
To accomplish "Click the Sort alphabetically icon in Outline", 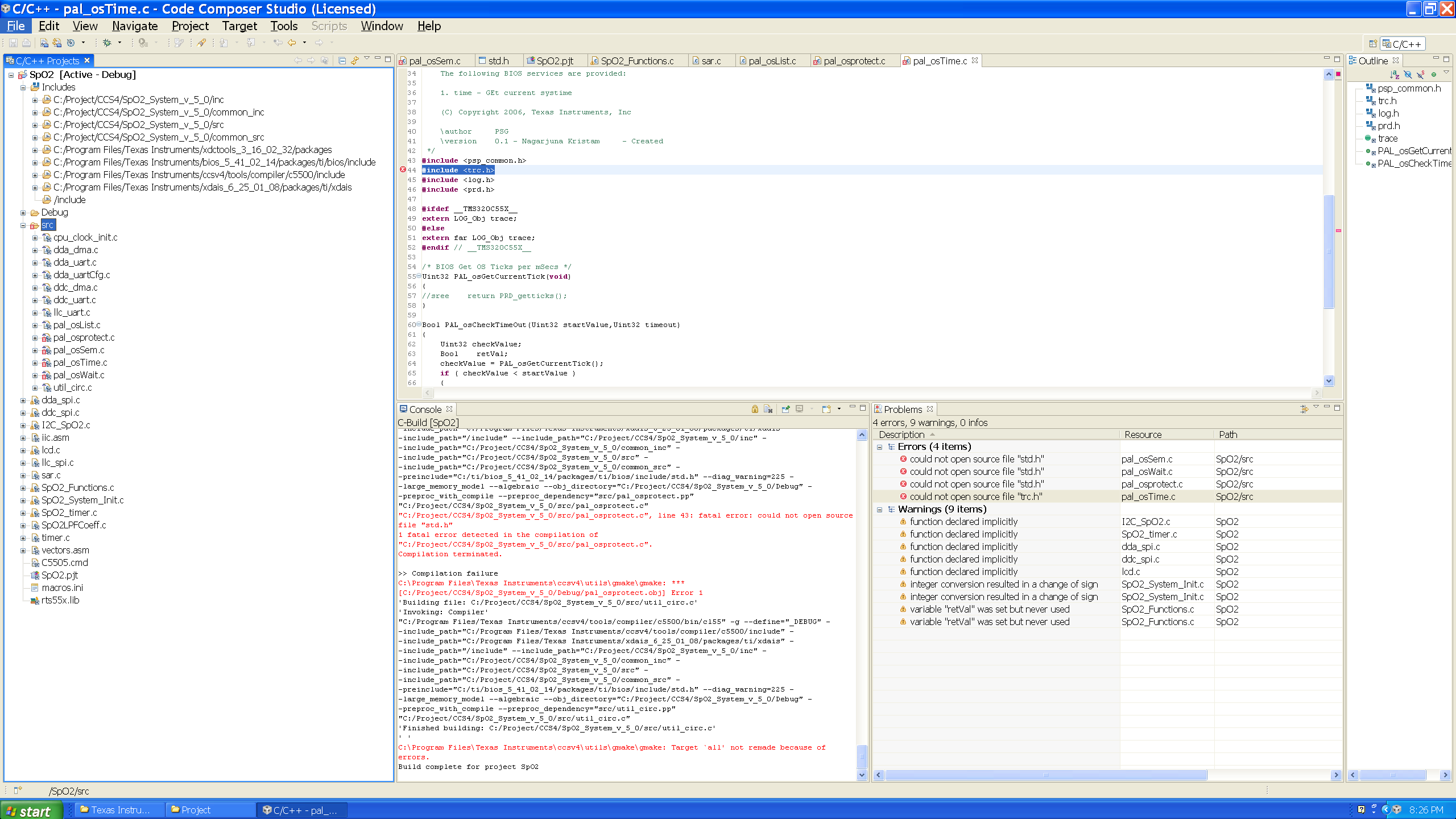I will pyautogui.click(x=1394, y=75).
